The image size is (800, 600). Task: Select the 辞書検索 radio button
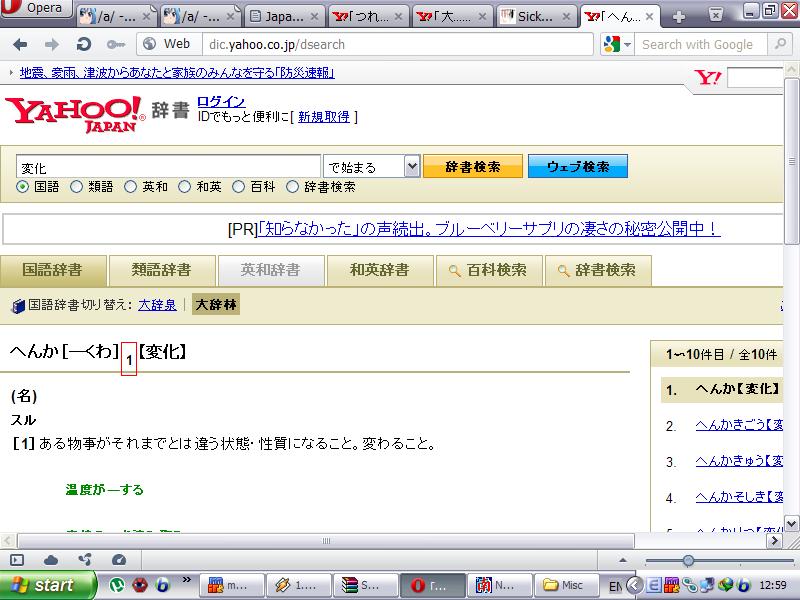tap(292, 187)
